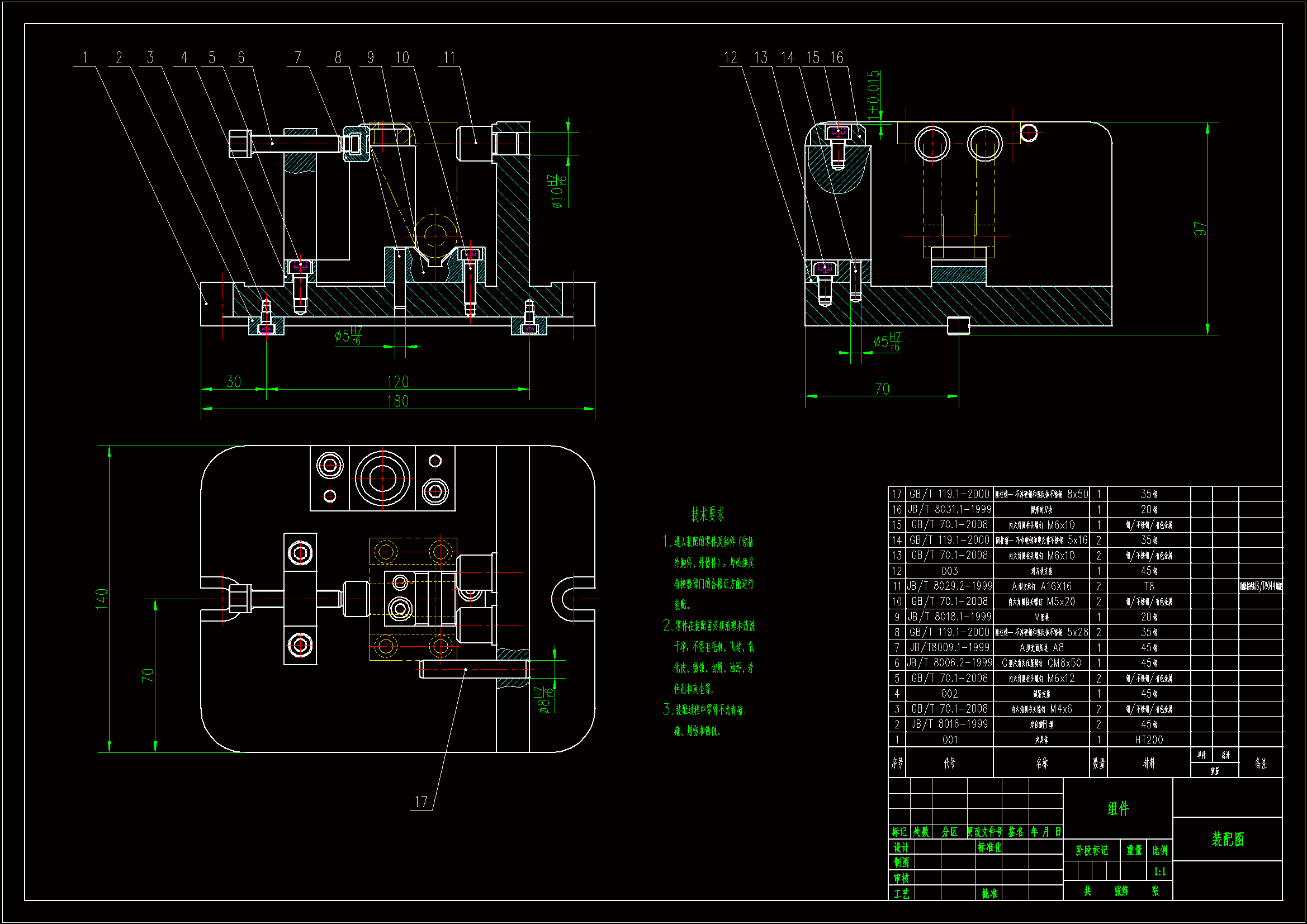Click balloon number 11 leader label
Viewport: 1307px width, 924px height.
[449, 58]
